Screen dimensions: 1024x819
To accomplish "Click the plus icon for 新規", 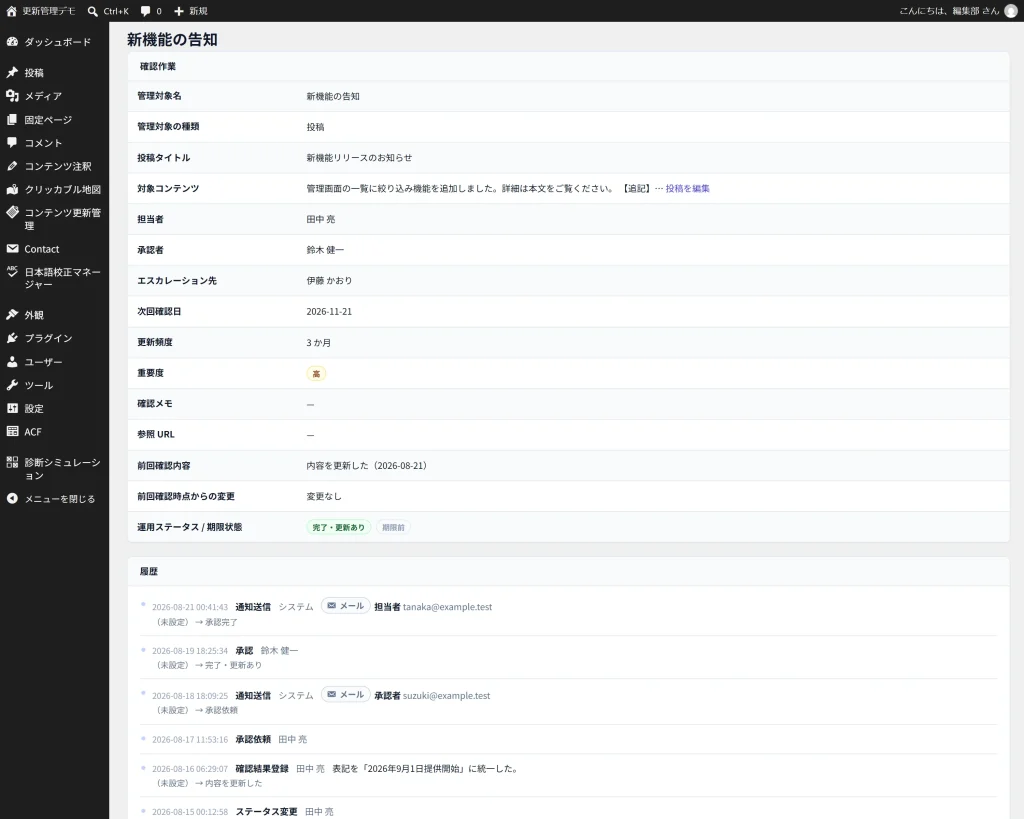I will point(179,11).
